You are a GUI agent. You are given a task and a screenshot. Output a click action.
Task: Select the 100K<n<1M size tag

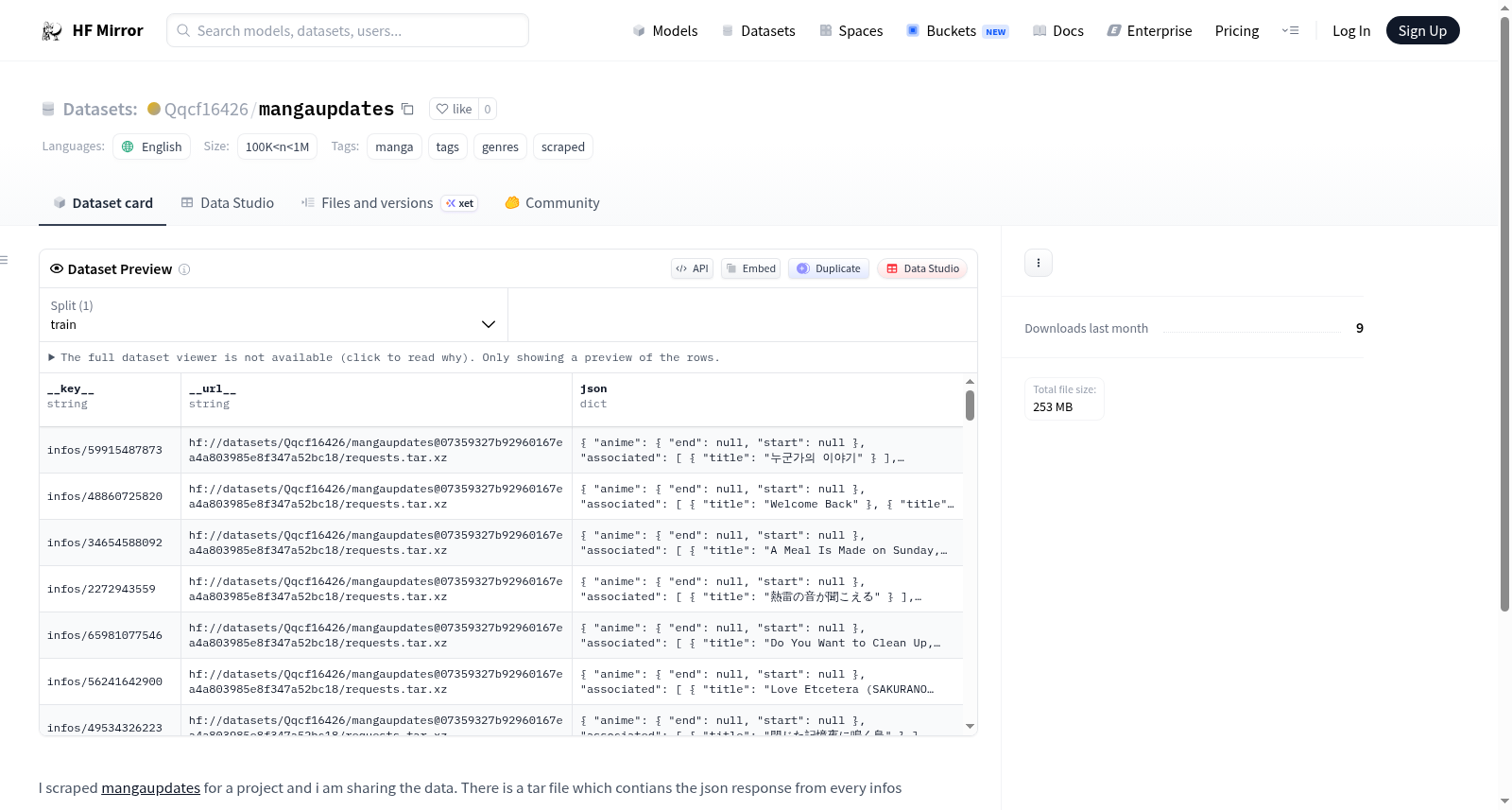click(x=278, y=146)
